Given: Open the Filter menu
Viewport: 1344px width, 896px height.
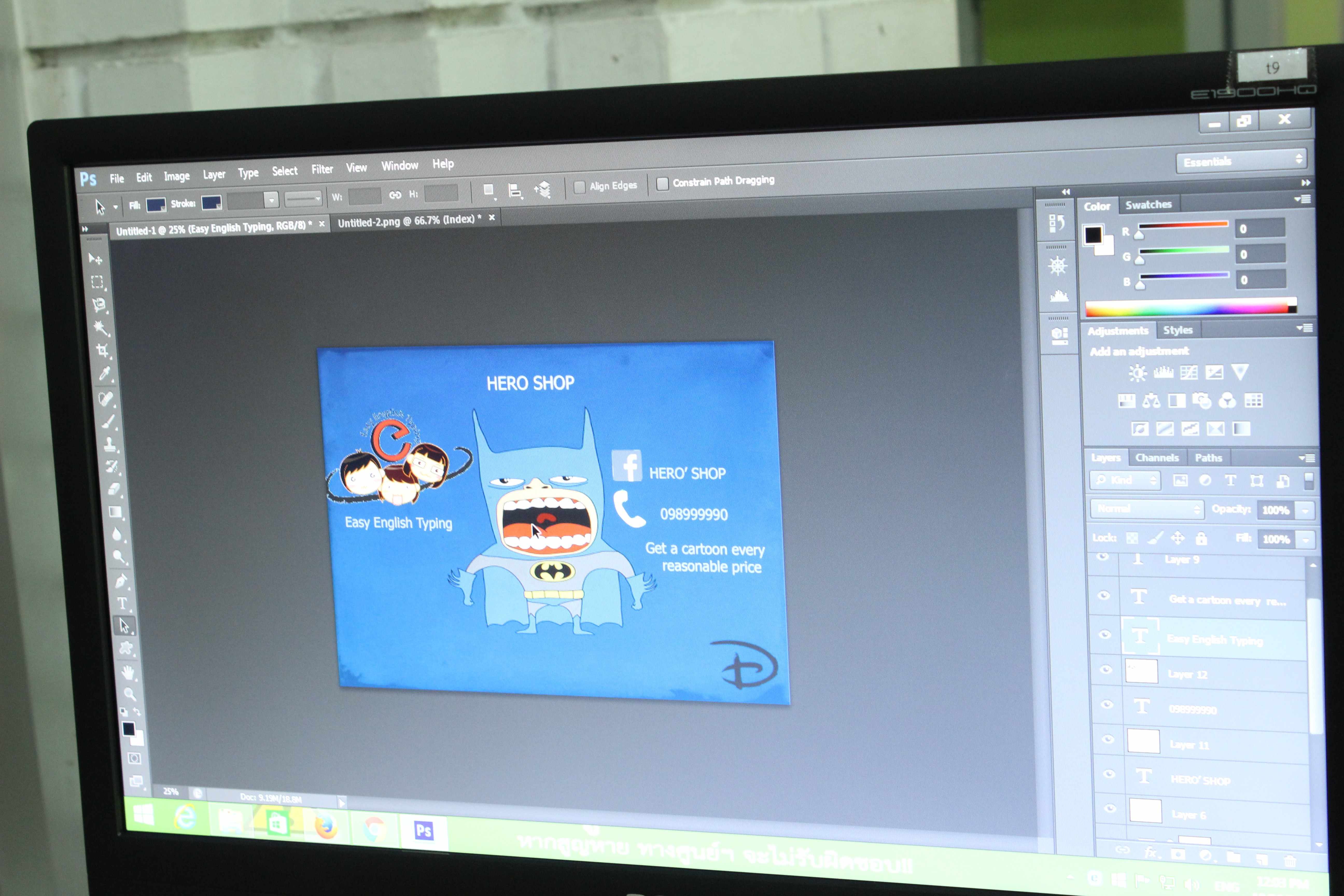Looking at the screenshot, I should point(322,169).
